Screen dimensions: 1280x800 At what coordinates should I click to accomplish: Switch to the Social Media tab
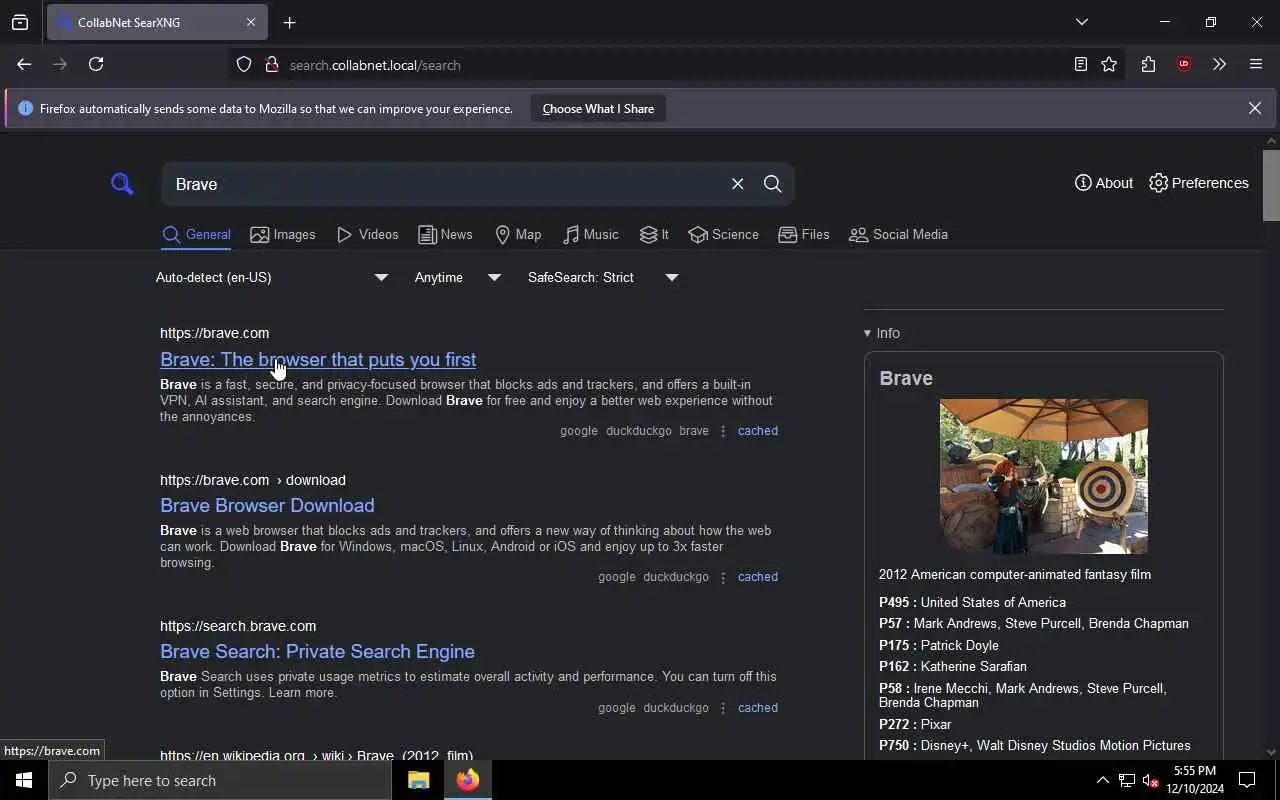(898, 235)
